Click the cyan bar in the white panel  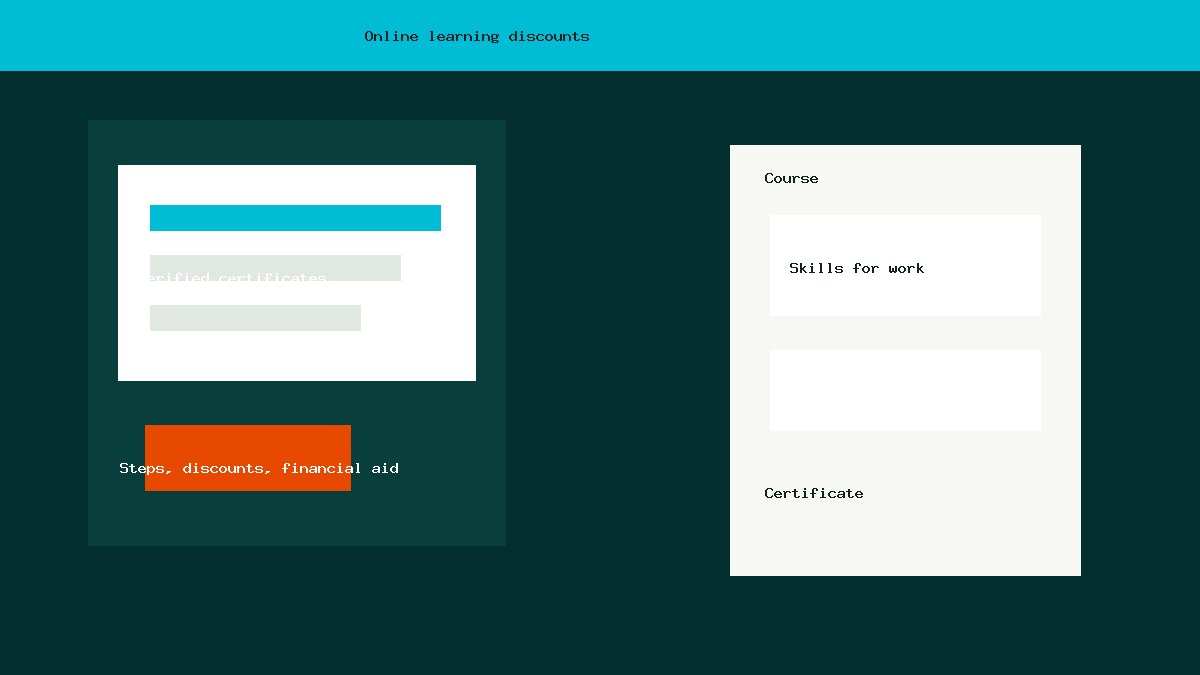tap(295, 218)
